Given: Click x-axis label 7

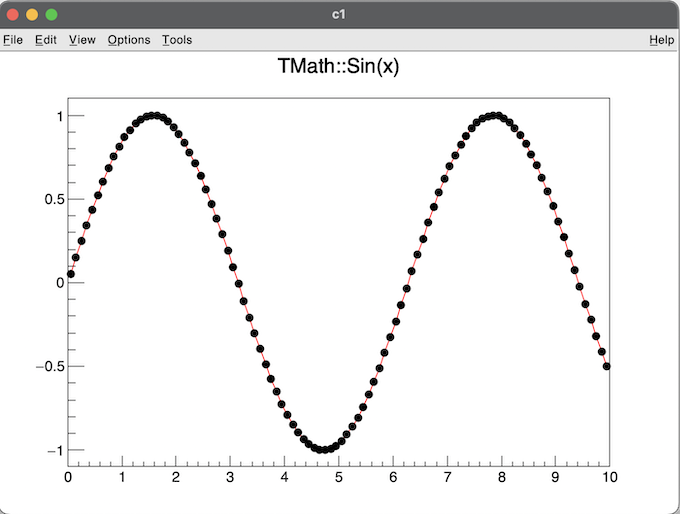Looking at the screenshot, I should pyautogui.click(x=447, y=477).
